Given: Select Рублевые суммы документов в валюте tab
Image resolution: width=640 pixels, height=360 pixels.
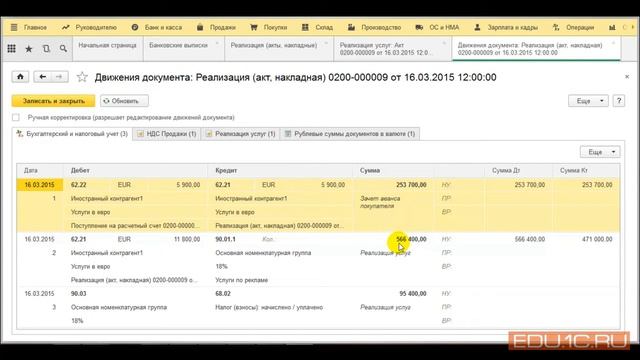Looking at the screenshot, I should coord(350,133).
